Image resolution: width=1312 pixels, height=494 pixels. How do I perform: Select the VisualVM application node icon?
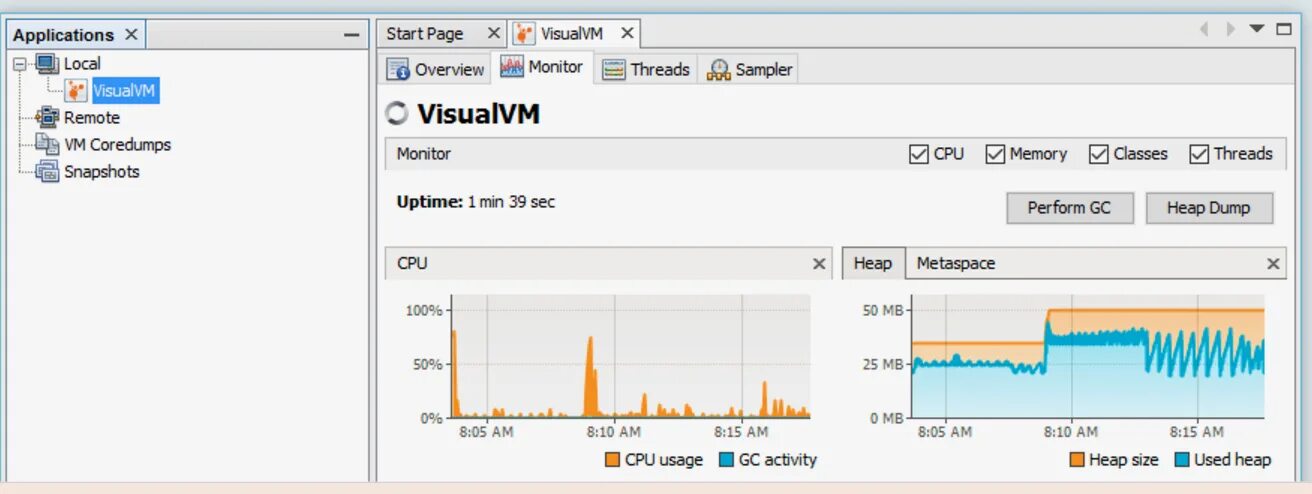(76, 91)
